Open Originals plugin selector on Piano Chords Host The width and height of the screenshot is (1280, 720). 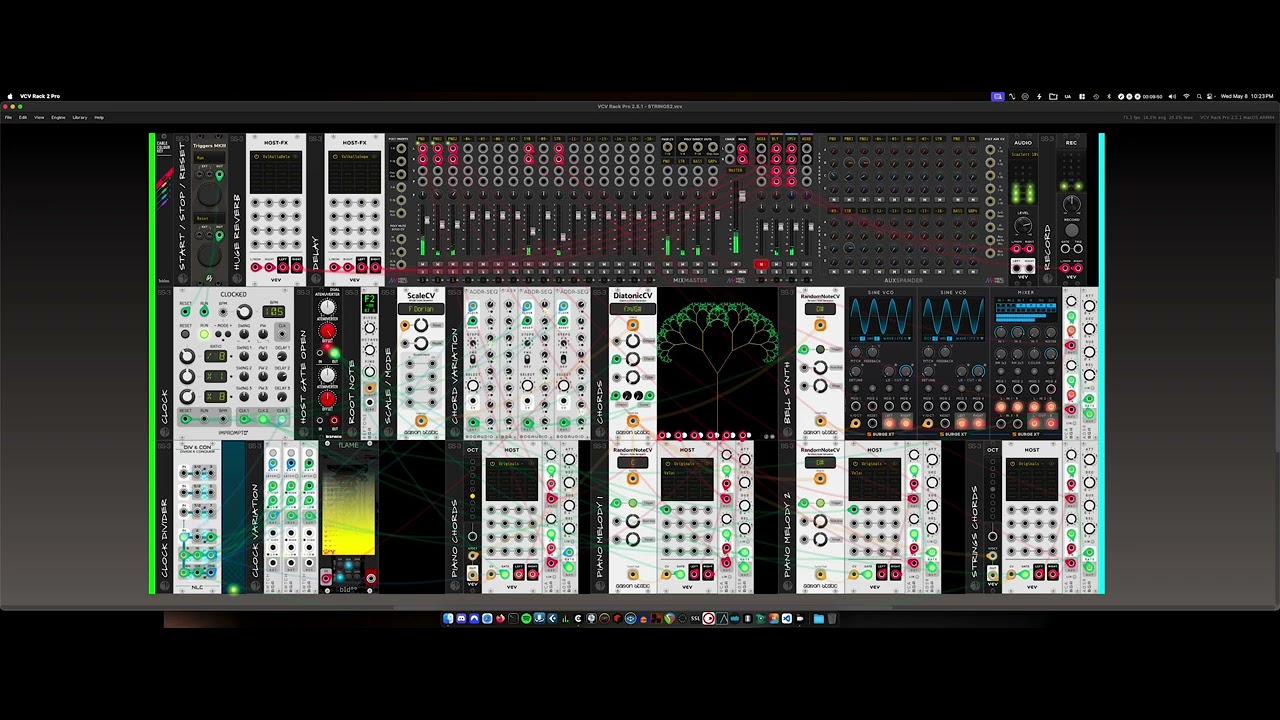[511, 464]
